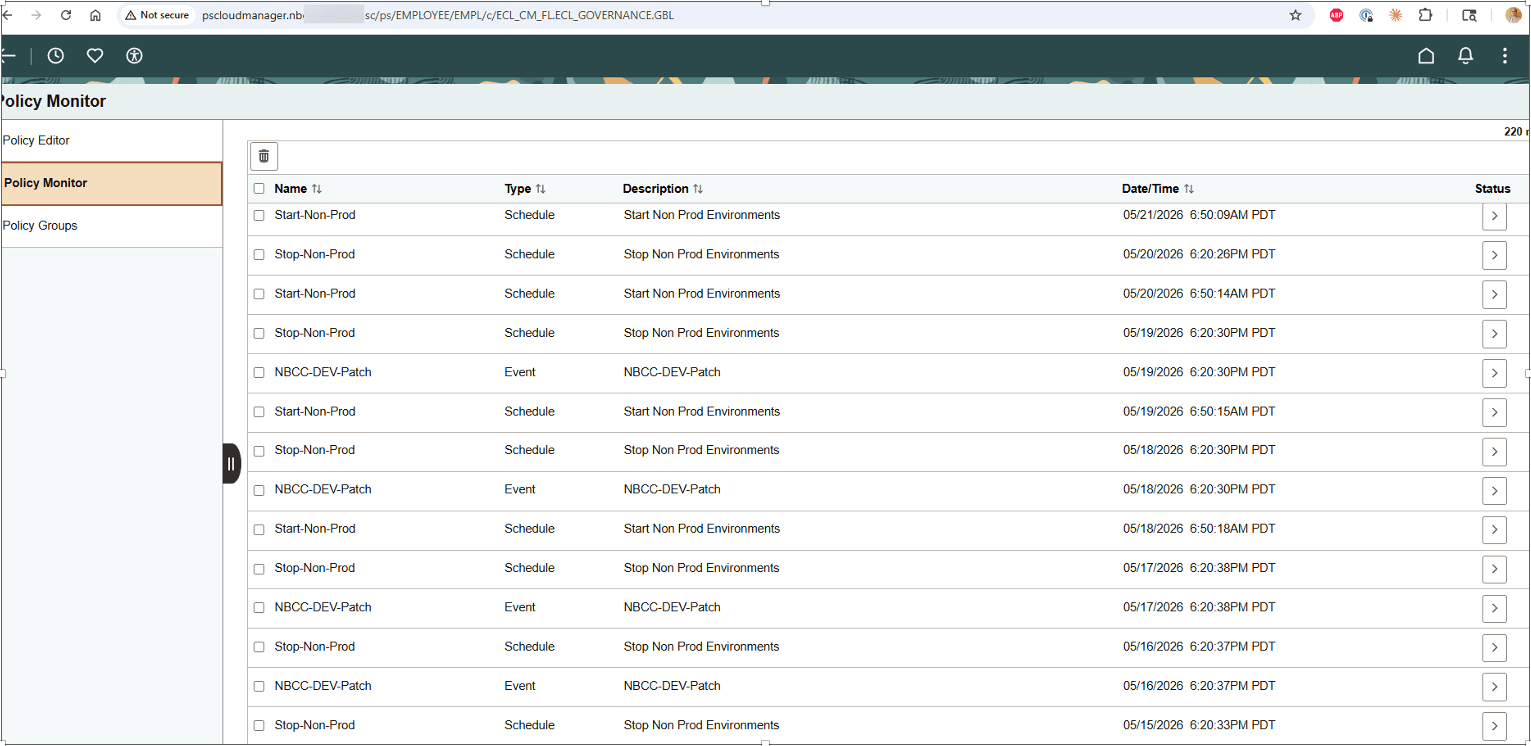Click the browser forward arrow
The image size is (1531, 746).
coord(36,15)
